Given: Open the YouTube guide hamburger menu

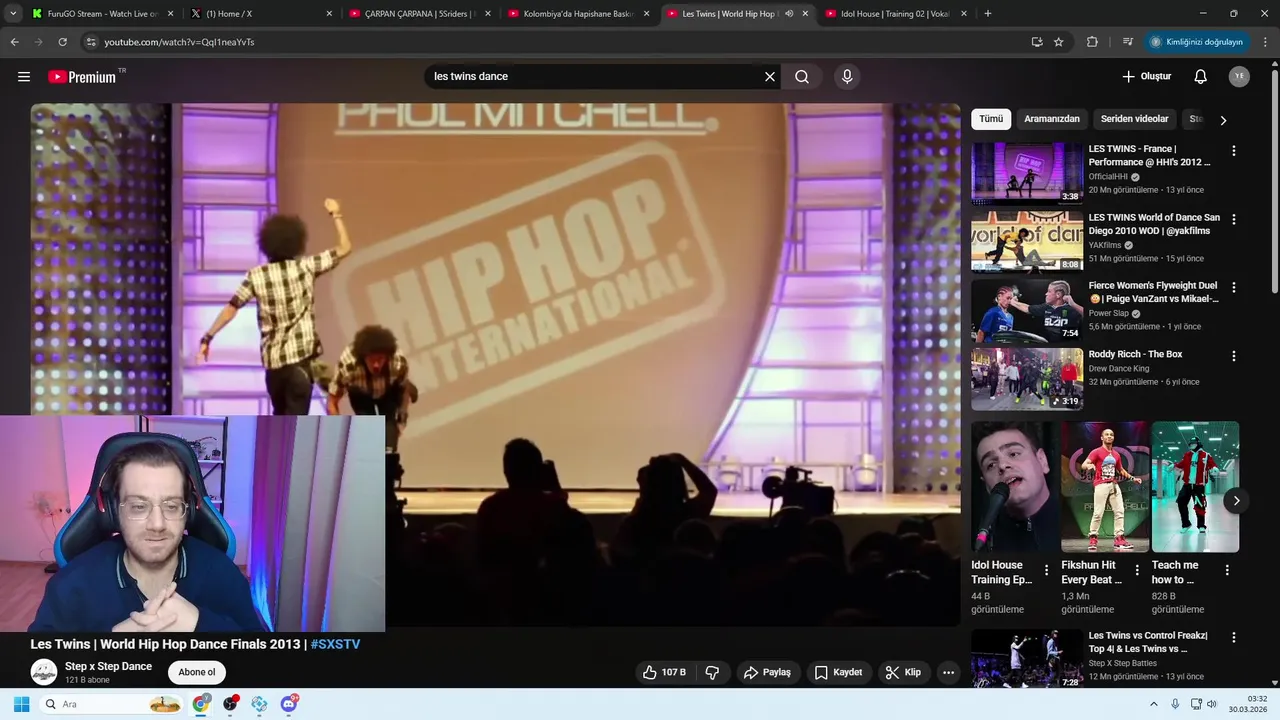Looking at the screenshot, I should [x=24, y=77].
